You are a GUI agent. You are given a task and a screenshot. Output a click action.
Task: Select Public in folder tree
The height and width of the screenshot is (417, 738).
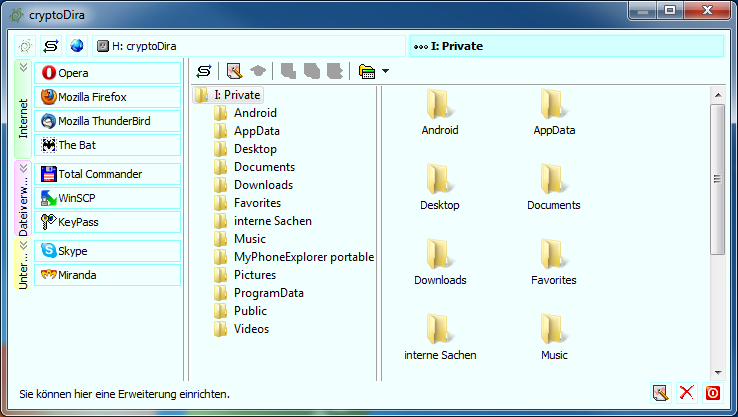[250, 311]
